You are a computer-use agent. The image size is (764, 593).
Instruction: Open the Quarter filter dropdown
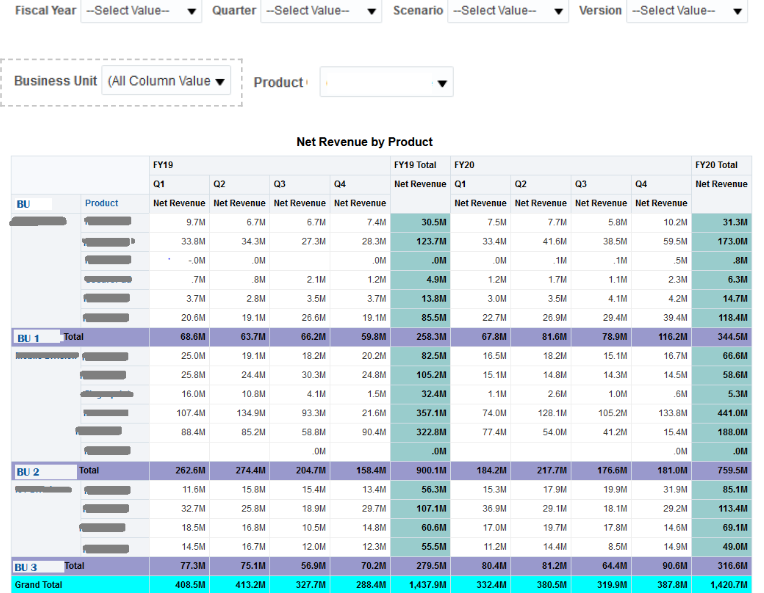coord(320,11)
